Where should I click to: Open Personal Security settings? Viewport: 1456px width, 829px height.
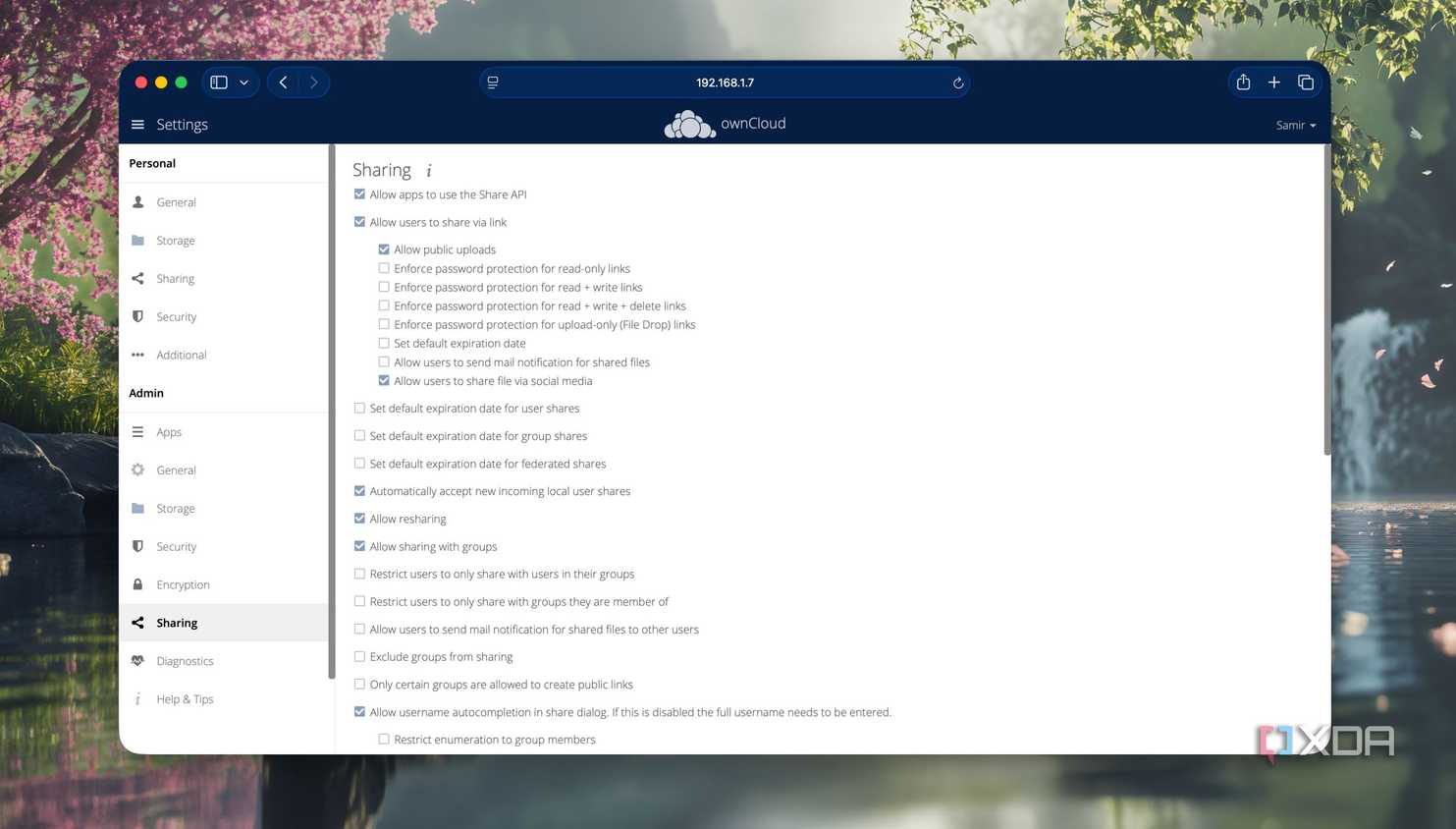(223, 317)
